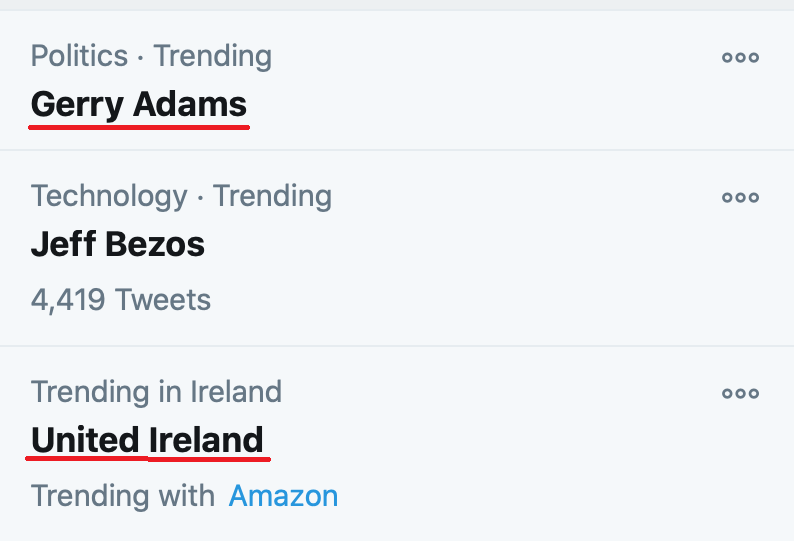Viewport: 794px width, 541px height.
Task: Open the Gerry Adams trending topic
Action: [x=139, y=105]
